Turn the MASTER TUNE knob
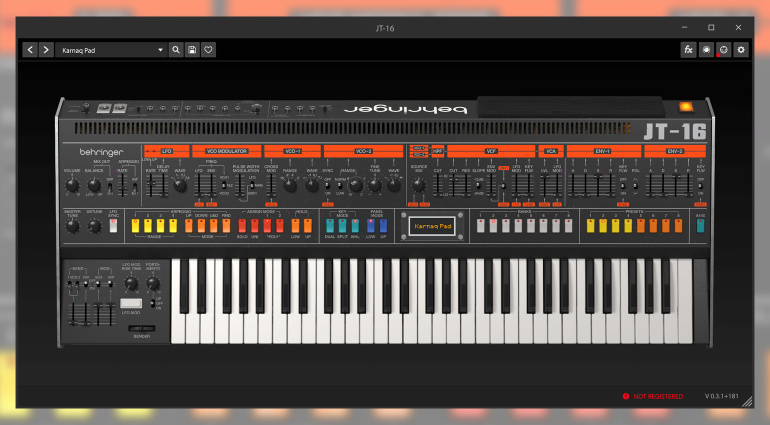770x425 pixels. point(72,226)
